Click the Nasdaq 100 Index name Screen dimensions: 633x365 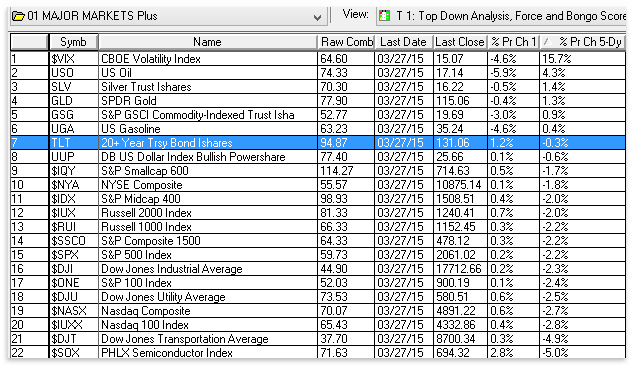145,325
